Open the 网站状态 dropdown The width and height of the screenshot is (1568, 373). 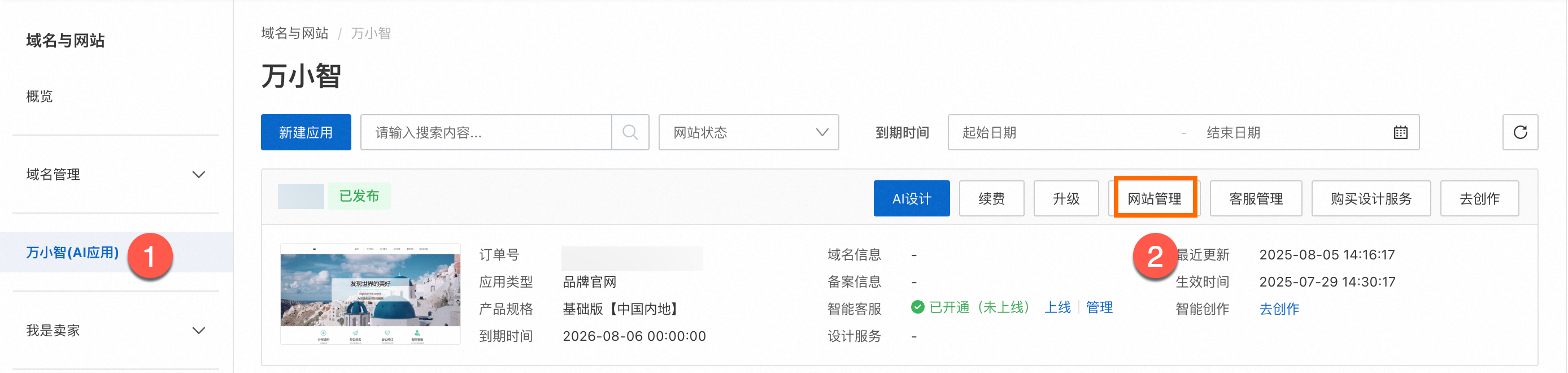click(x=748, y=132)
